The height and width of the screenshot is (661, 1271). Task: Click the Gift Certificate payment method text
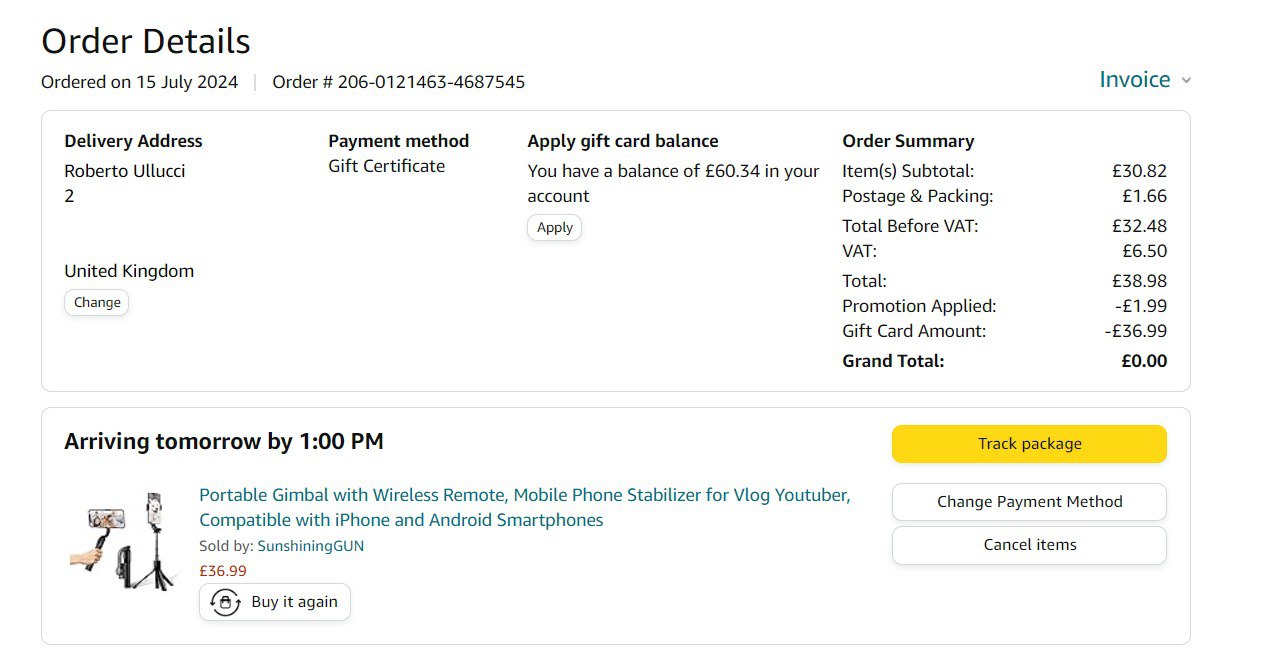(x=386, y=166)
